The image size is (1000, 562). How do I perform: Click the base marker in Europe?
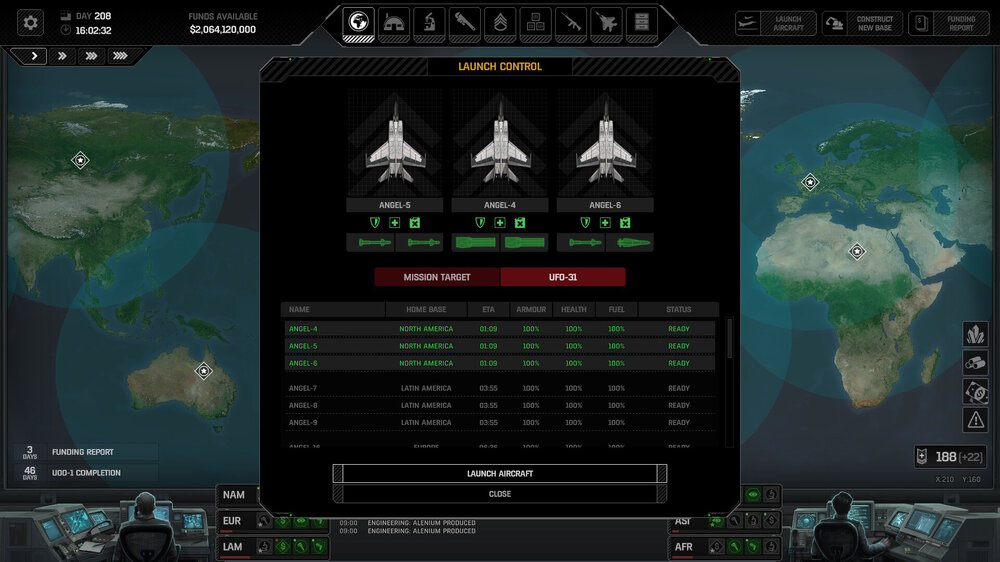click(x=810, y=182)
